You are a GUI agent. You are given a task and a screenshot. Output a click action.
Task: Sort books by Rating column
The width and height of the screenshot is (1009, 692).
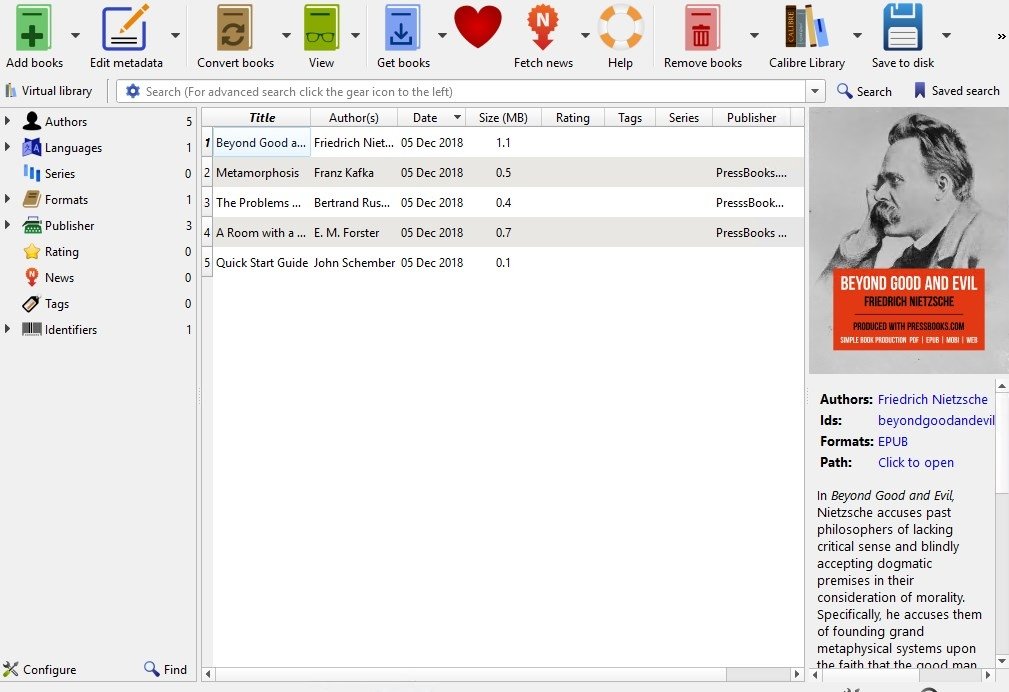point(573,118)
